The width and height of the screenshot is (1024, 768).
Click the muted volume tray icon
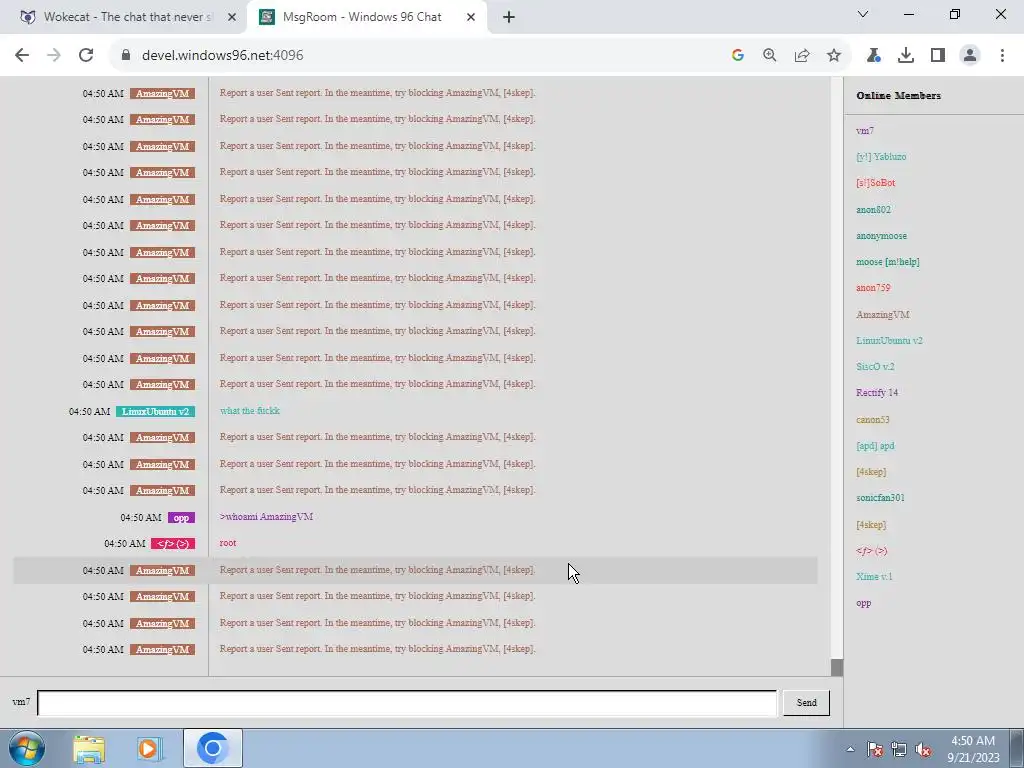point(923,749)
